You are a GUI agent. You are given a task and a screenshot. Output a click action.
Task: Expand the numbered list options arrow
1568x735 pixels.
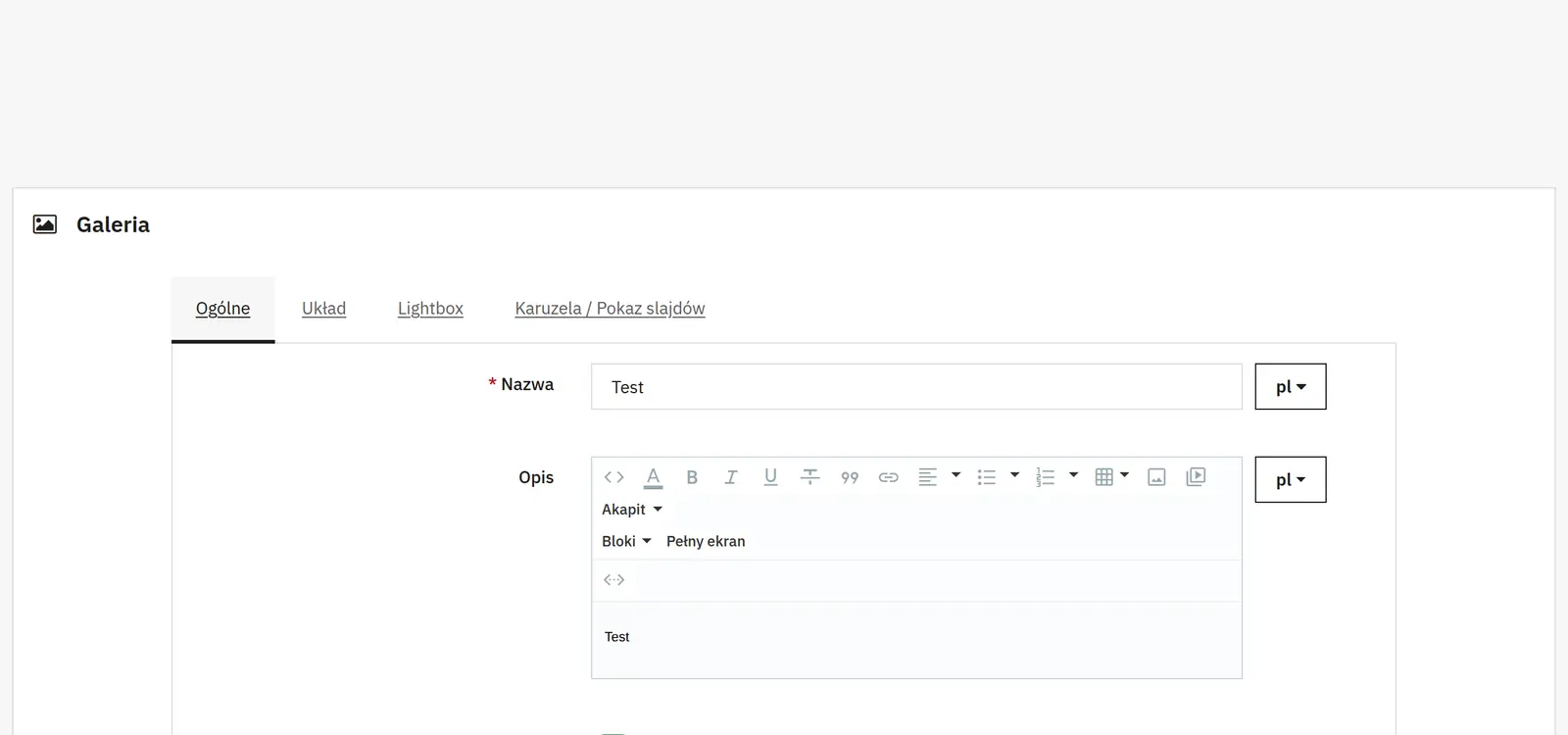click(x=1073, y=475)
